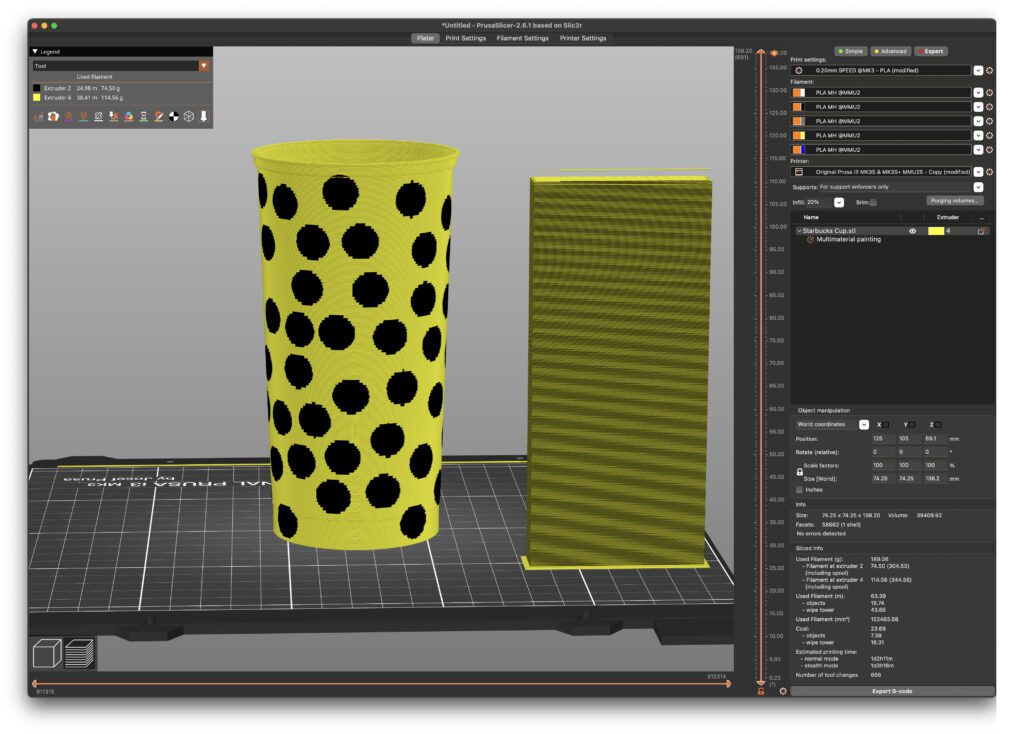The image size is (1024, 734).
Task: Click the Multimaterial painting icon in object list
Action: click(x=810, y=240)
